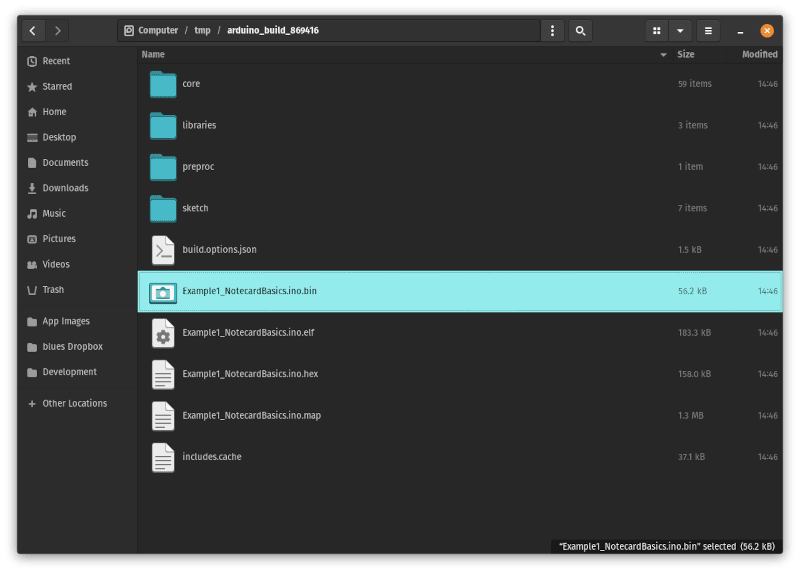This screenshot has height=573, width=800.
Task: Select the build.options.json file icon
Action: (163, 250)
